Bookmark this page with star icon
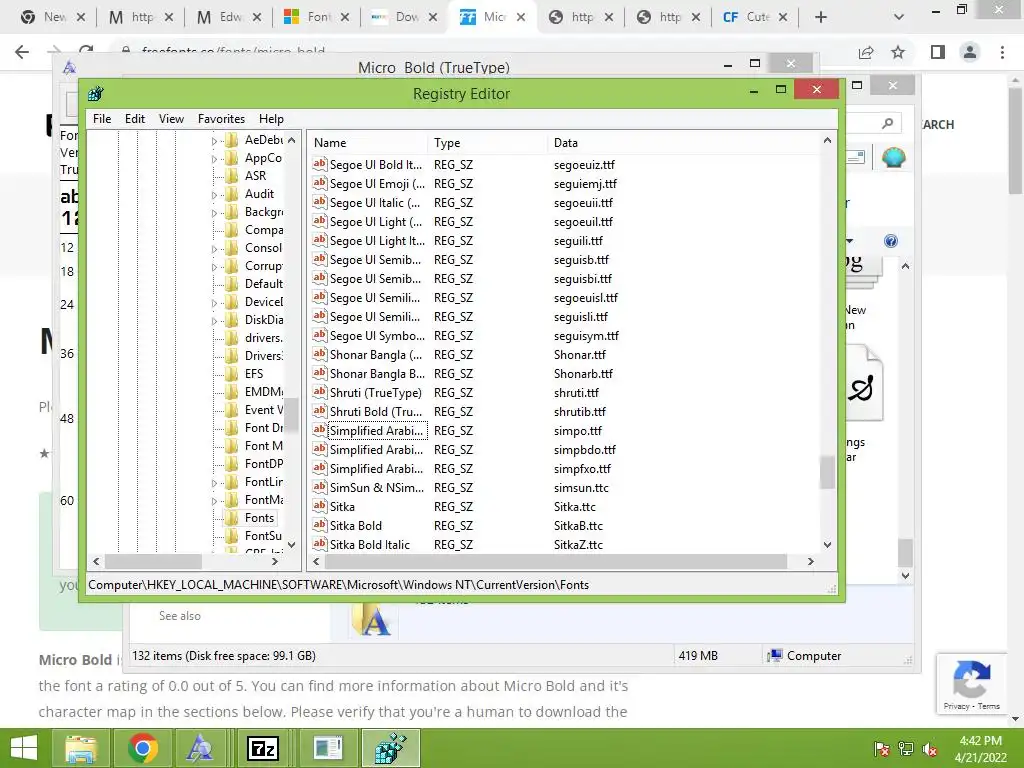 (898, 52)
